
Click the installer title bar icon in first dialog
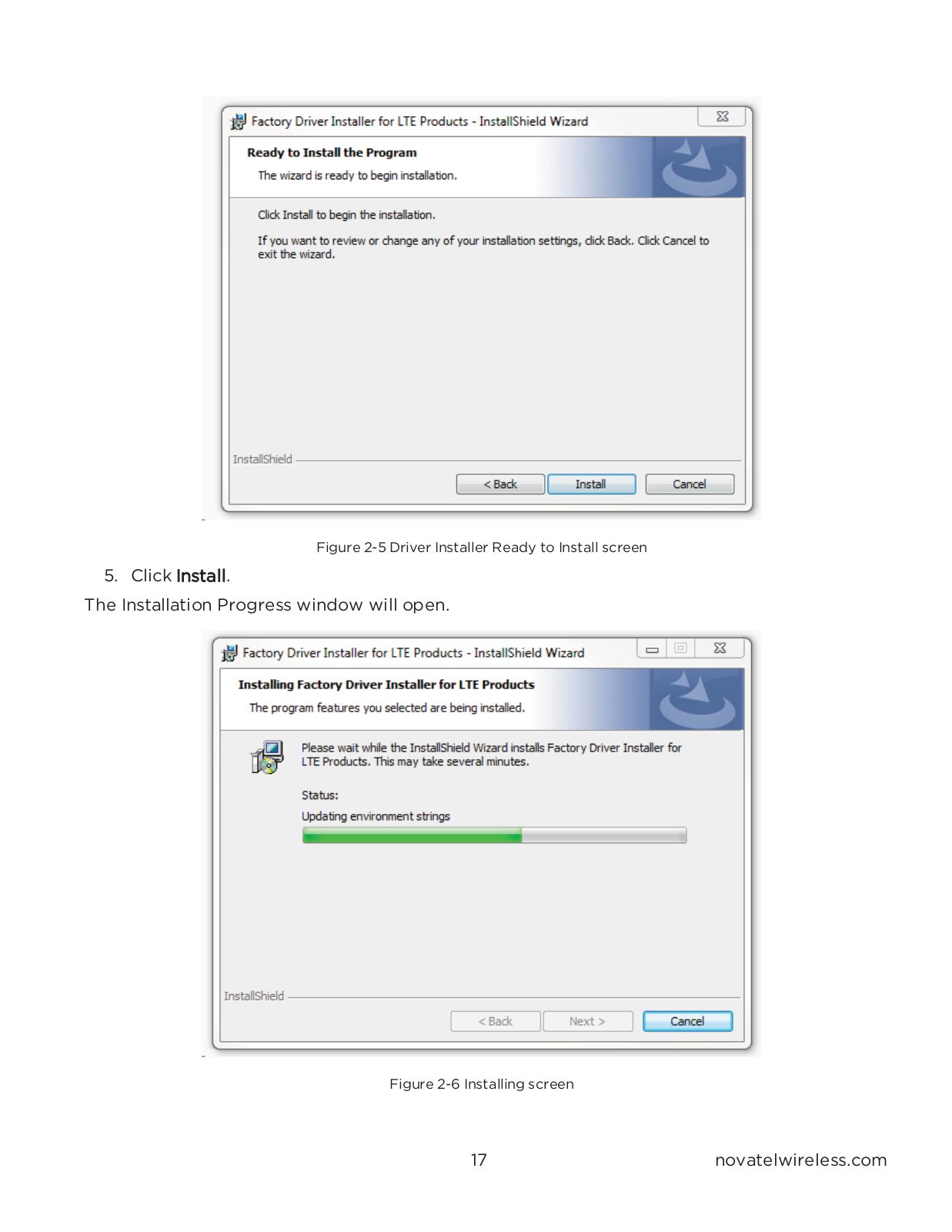238,122
